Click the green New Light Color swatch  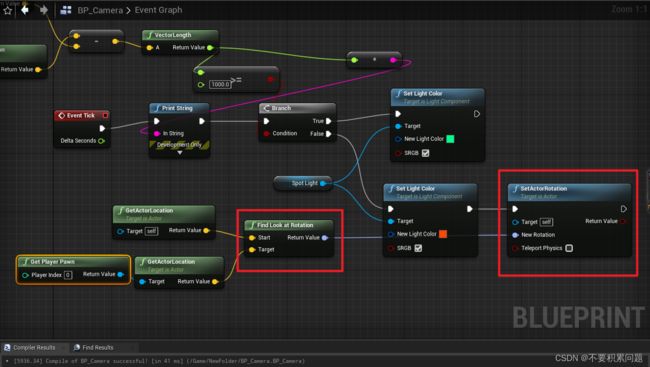[450, 139]
